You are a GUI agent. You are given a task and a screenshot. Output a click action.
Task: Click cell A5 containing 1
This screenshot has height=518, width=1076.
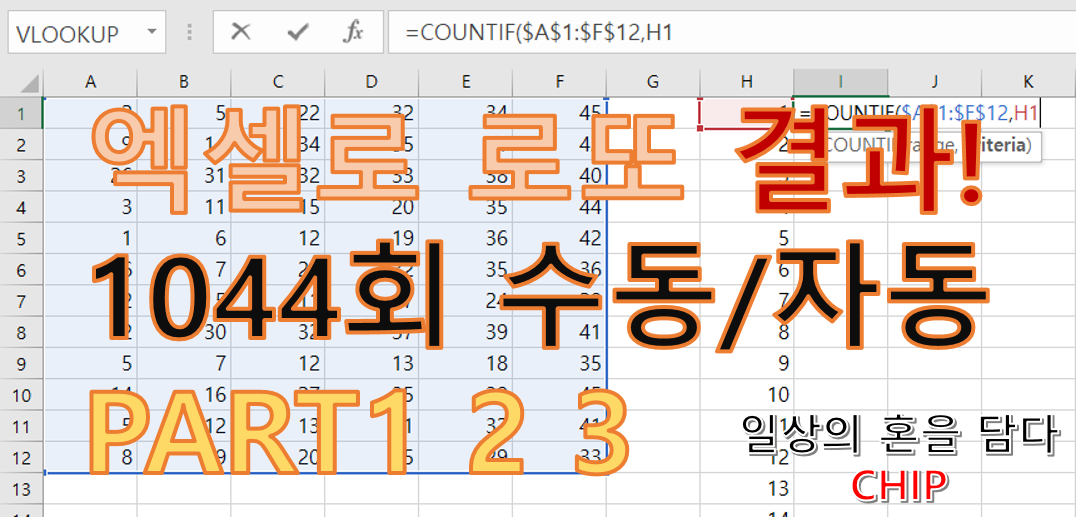90,239
